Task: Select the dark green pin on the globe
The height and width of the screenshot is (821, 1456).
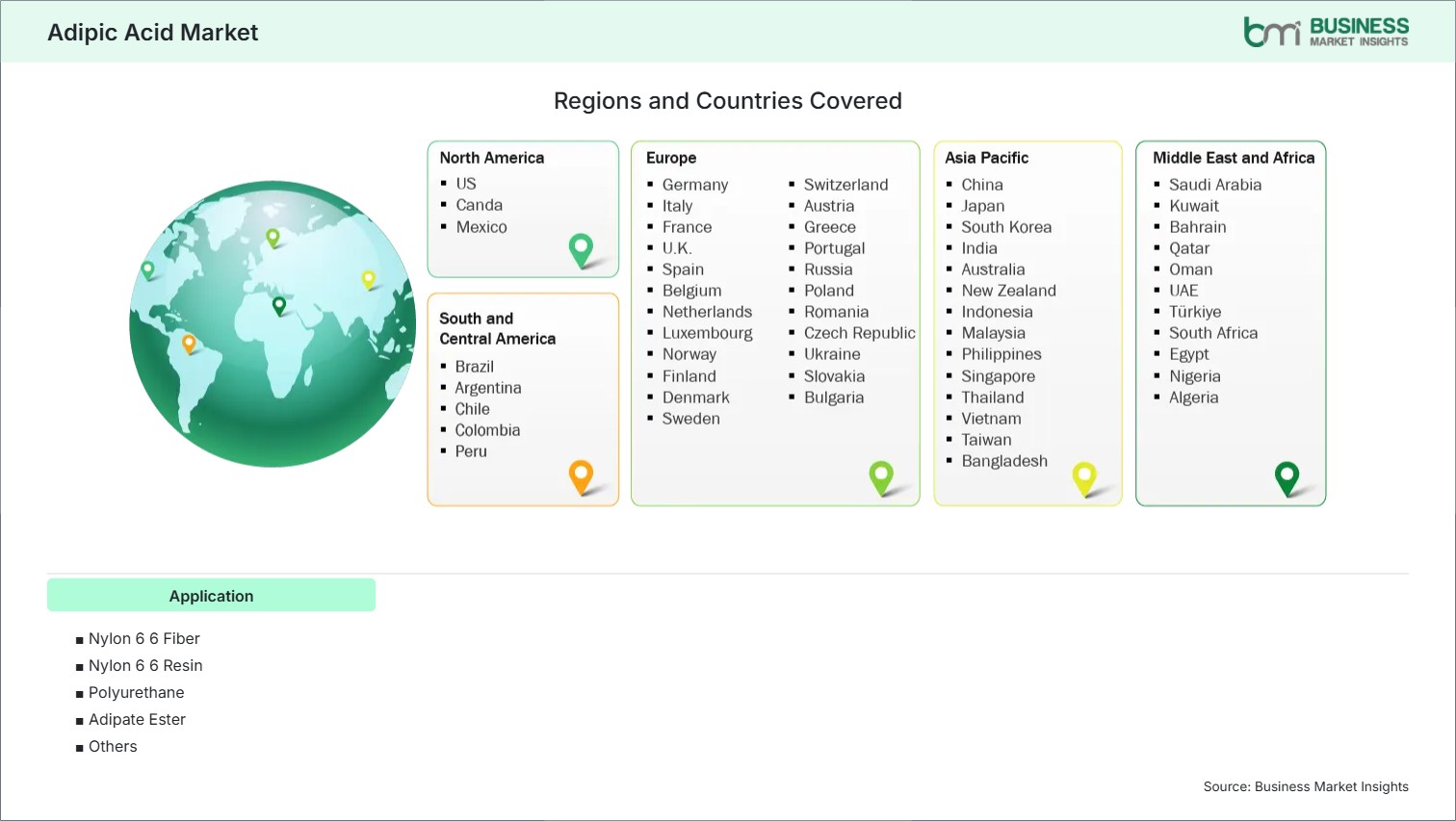Action: (279, 306)
